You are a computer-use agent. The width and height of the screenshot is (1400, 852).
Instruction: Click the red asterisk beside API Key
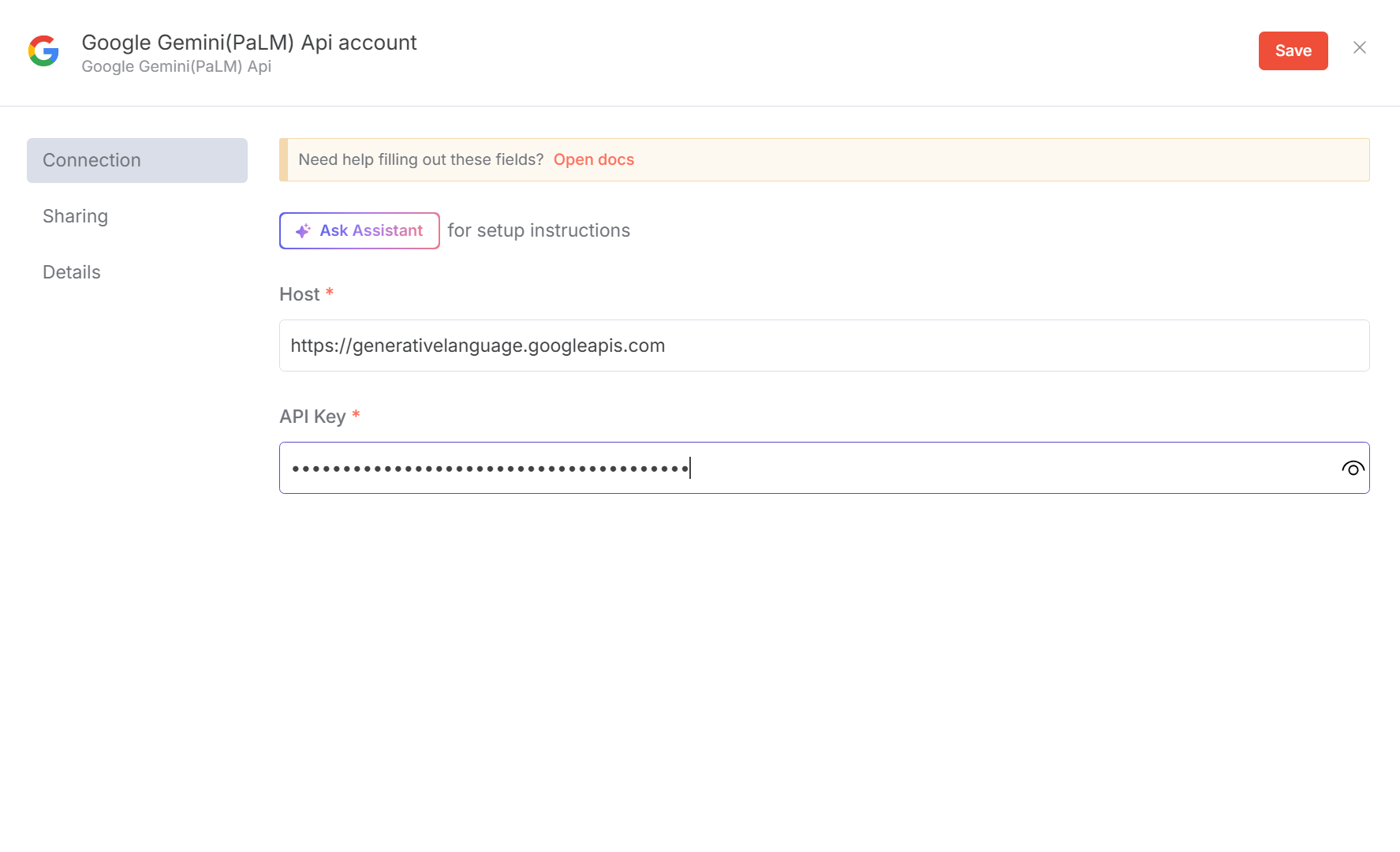tap(356, 415)
